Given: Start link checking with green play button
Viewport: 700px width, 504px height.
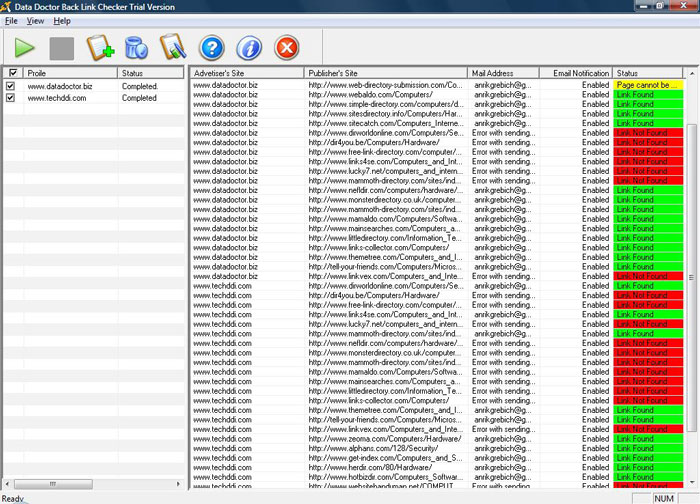Looking at the screenshot, I should tap(24, 48).
